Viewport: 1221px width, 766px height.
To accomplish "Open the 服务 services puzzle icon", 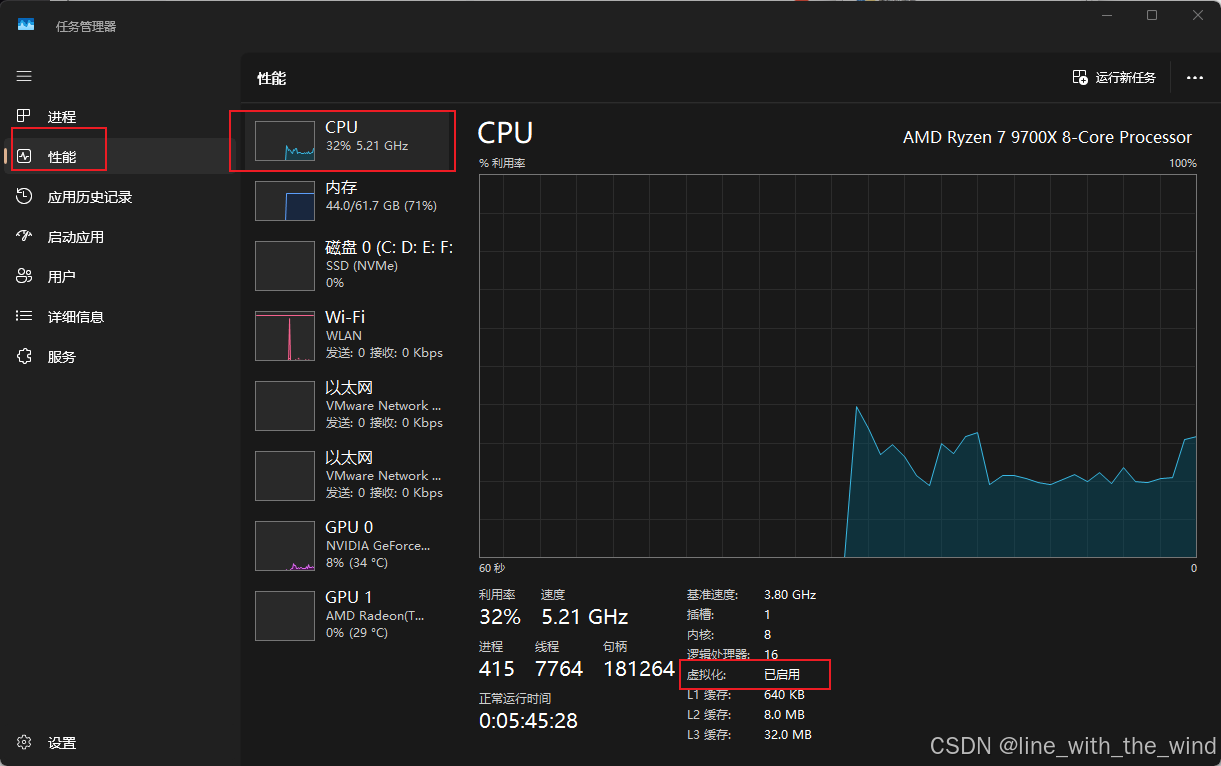I will [24, 356].
